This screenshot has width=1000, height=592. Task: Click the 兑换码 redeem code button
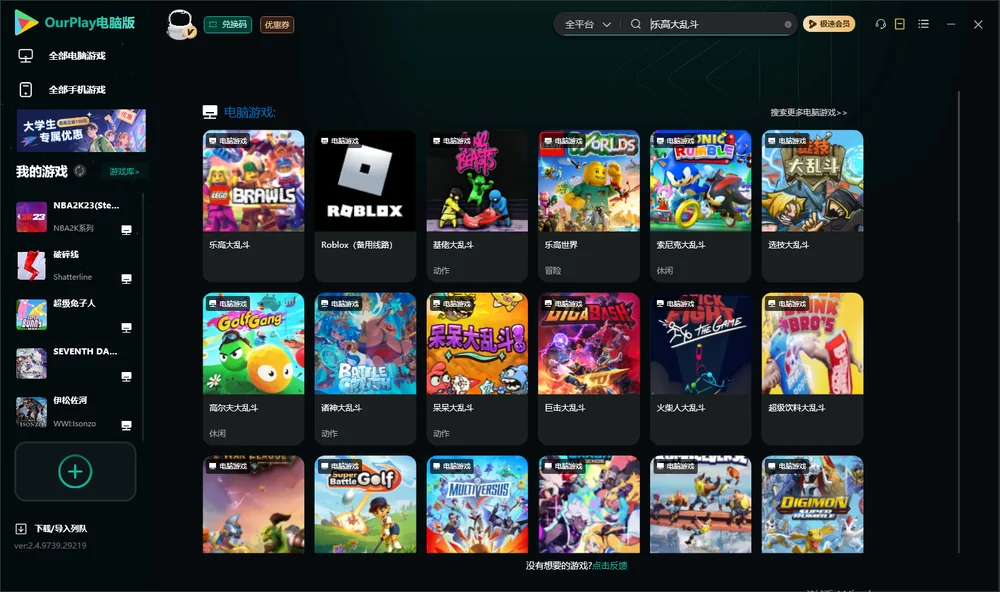tap(228, 25)
